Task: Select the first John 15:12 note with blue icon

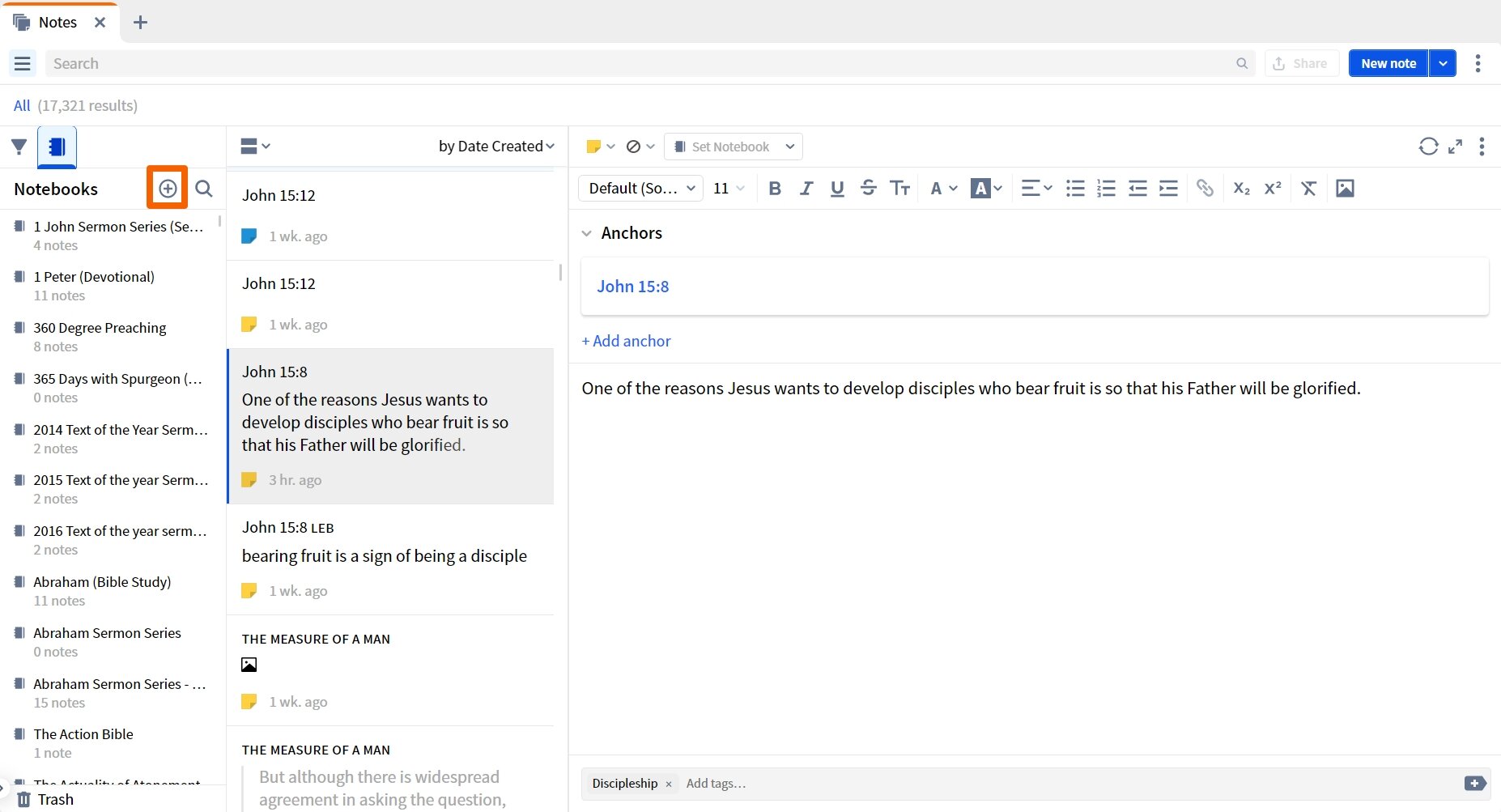Action: (x=390, y=215)
